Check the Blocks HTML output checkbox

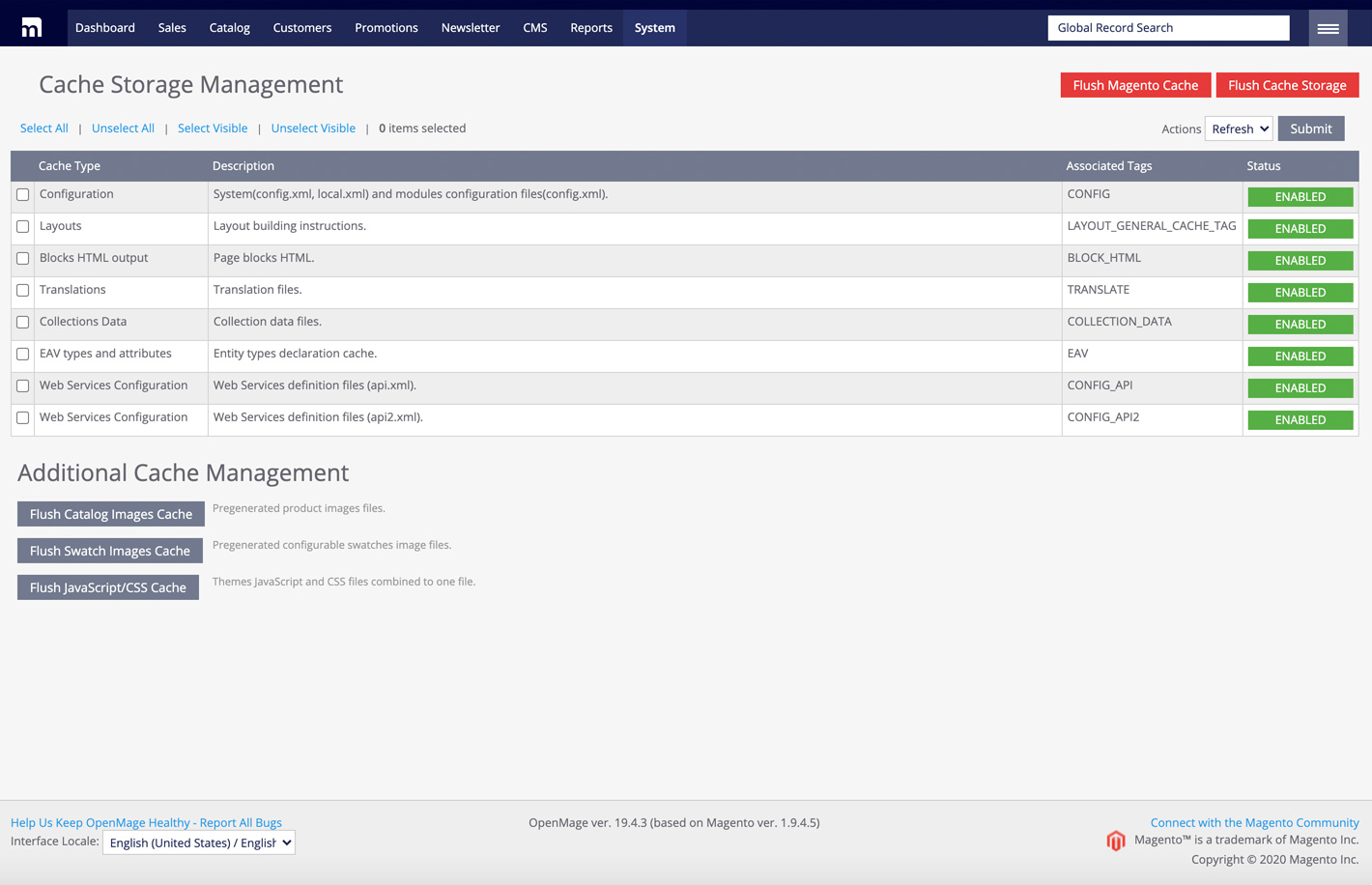22,258
